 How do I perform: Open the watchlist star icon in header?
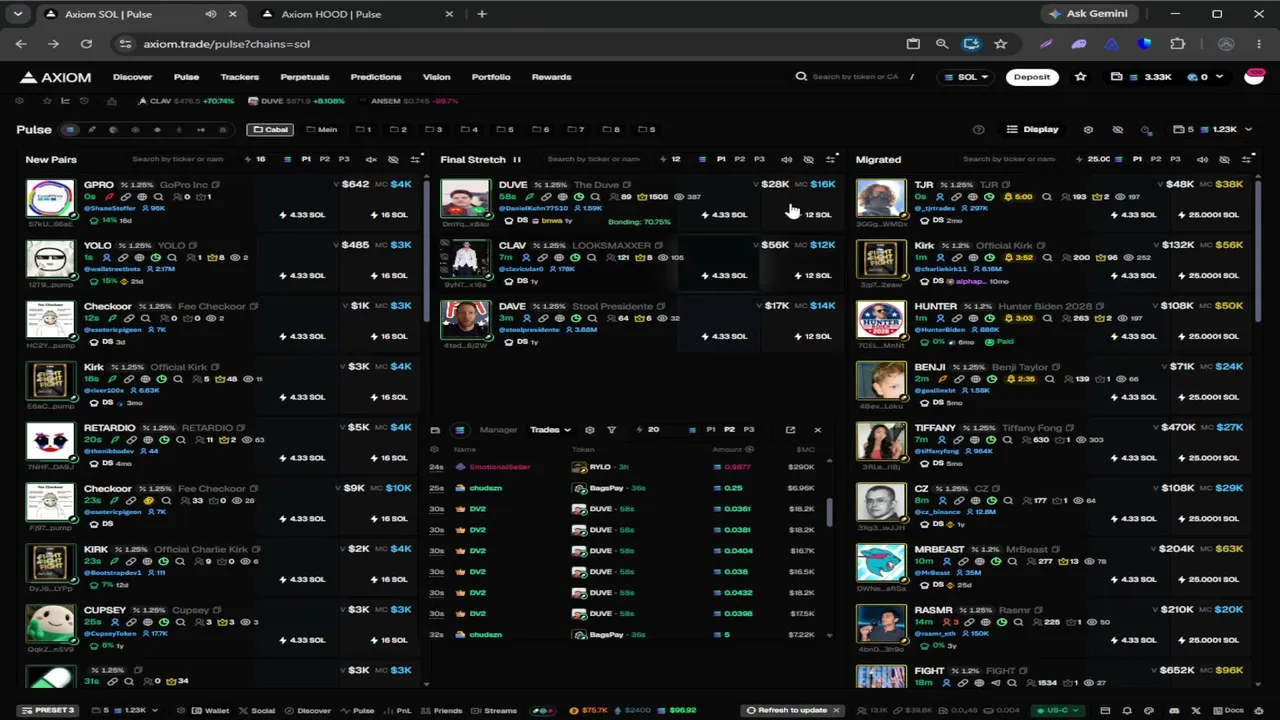1080,77
